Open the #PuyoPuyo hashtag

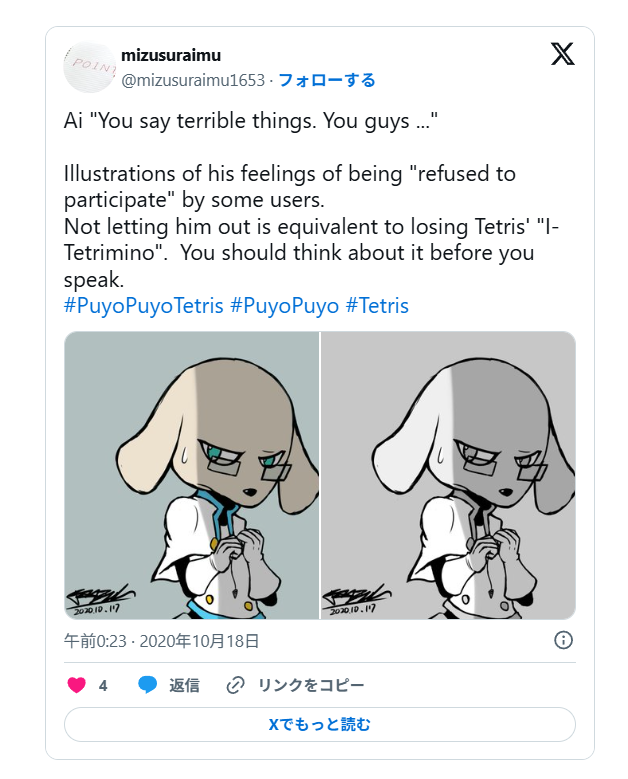pyautogui.click(x=284, y=305)
